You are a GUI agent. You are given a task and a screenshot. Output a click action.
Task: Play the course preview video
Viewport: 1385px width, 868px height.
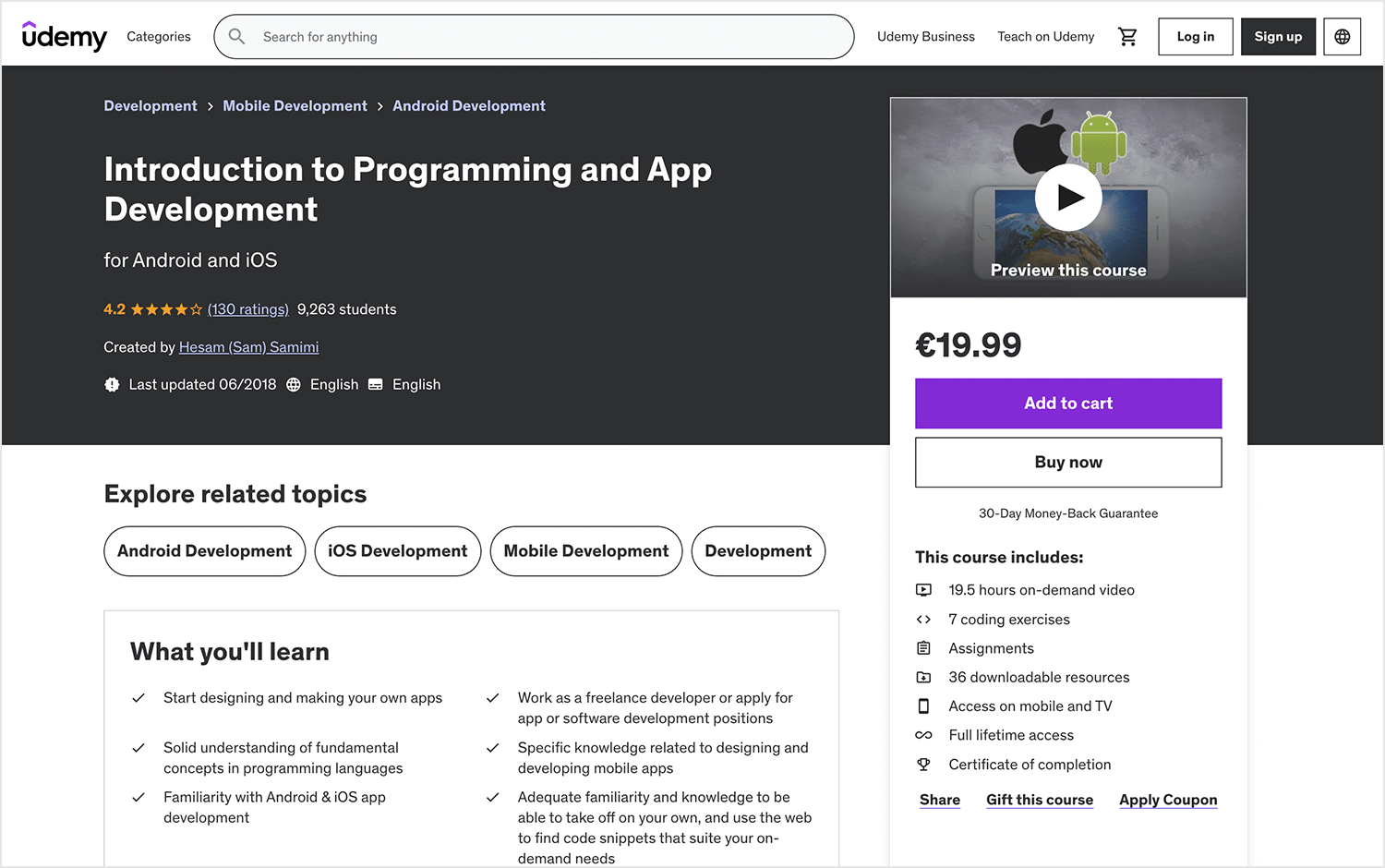[1068, 197]
